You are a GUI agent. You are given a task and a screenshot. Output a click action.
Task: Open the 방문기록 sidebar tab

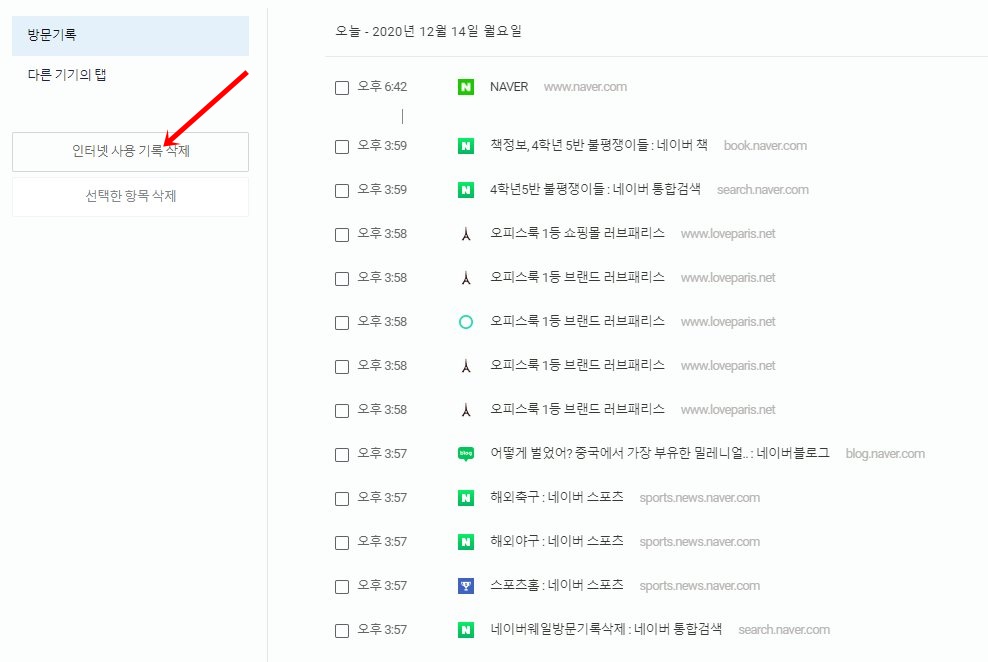pyautogui.click(x=130, y=35)
